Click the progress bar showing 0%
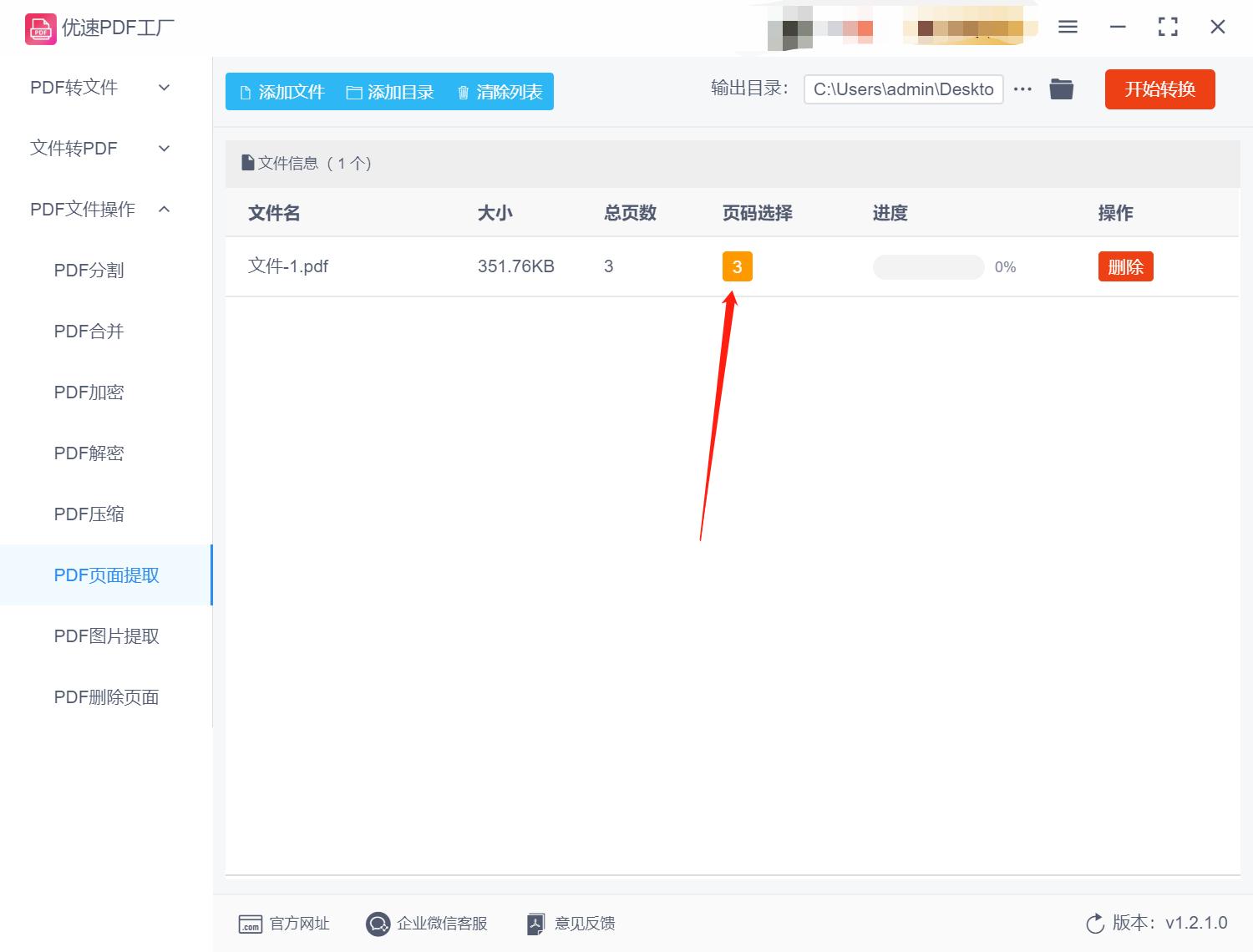The height and width of the screenshot is (952, 1253). pos(928,266)
